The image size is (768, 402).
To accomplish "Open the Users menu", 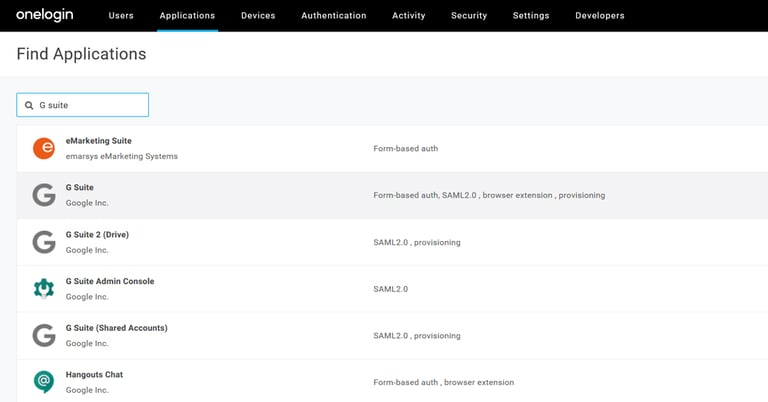I will 121,16.
